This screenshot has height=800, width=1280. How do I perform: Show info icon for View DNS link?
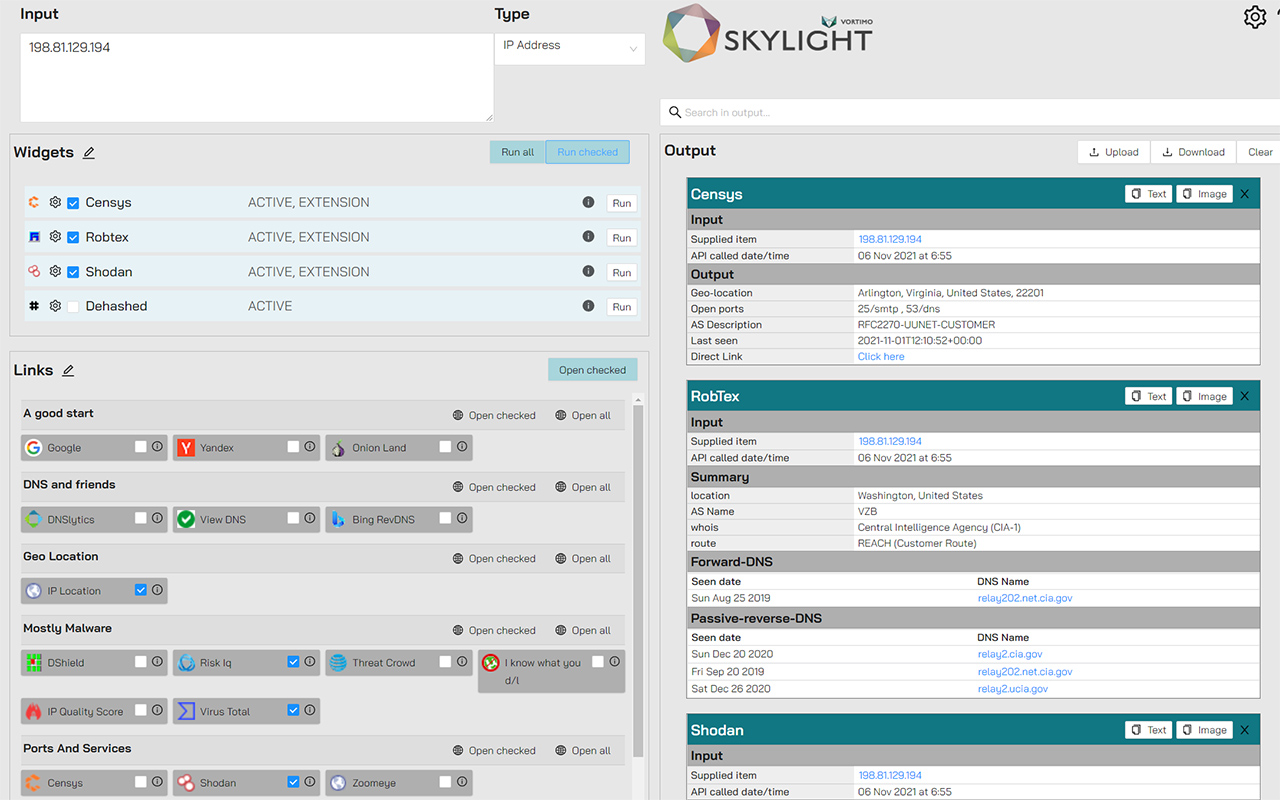coord(309,518)
